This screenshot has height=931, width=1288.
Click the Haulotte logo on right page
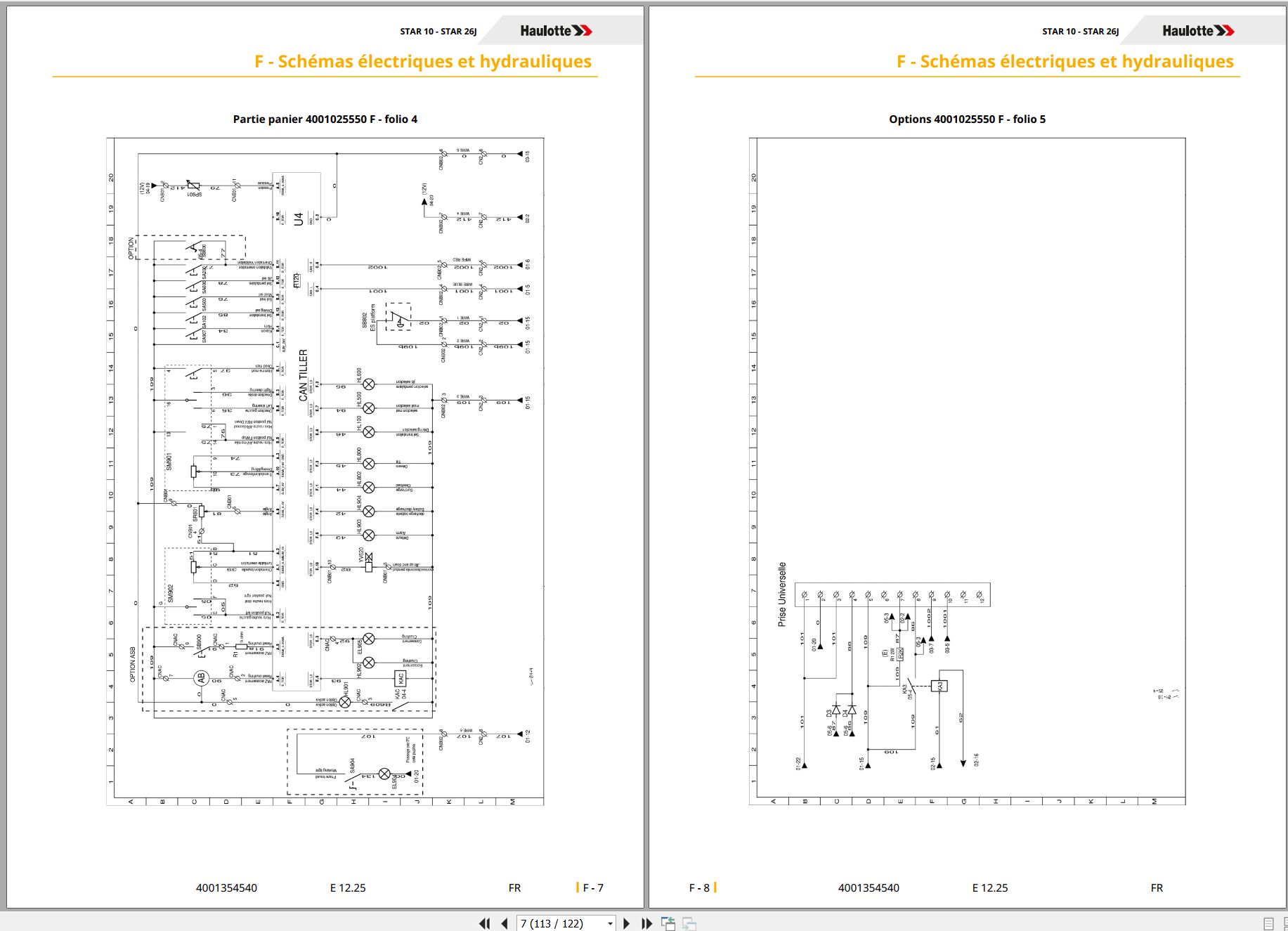[x=1198, y=31]
